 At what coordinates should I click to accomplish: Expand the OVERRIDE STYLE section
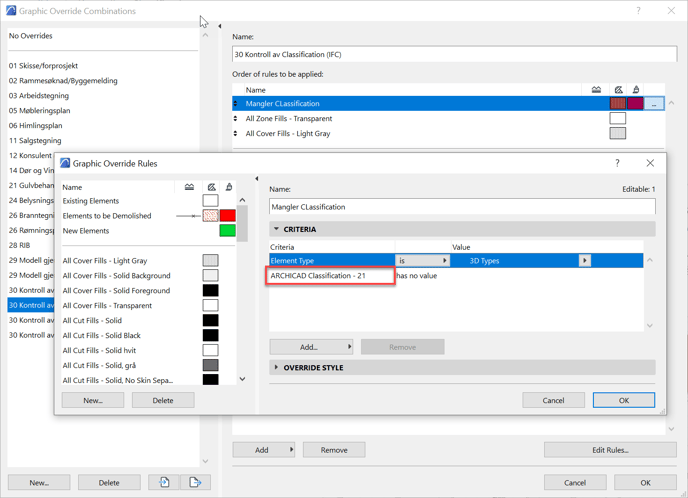[276, 367]
